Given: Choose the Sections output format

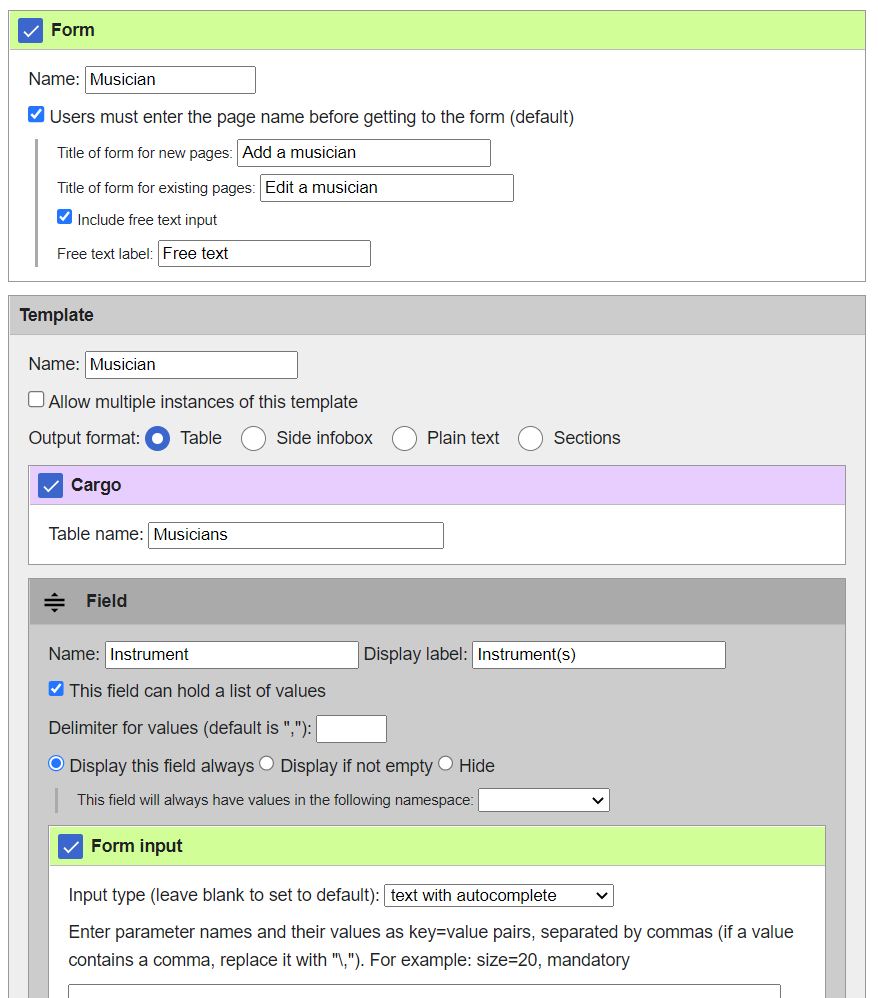Looking at the screenshot, I should pyautogui.click(x=530, y=439).
